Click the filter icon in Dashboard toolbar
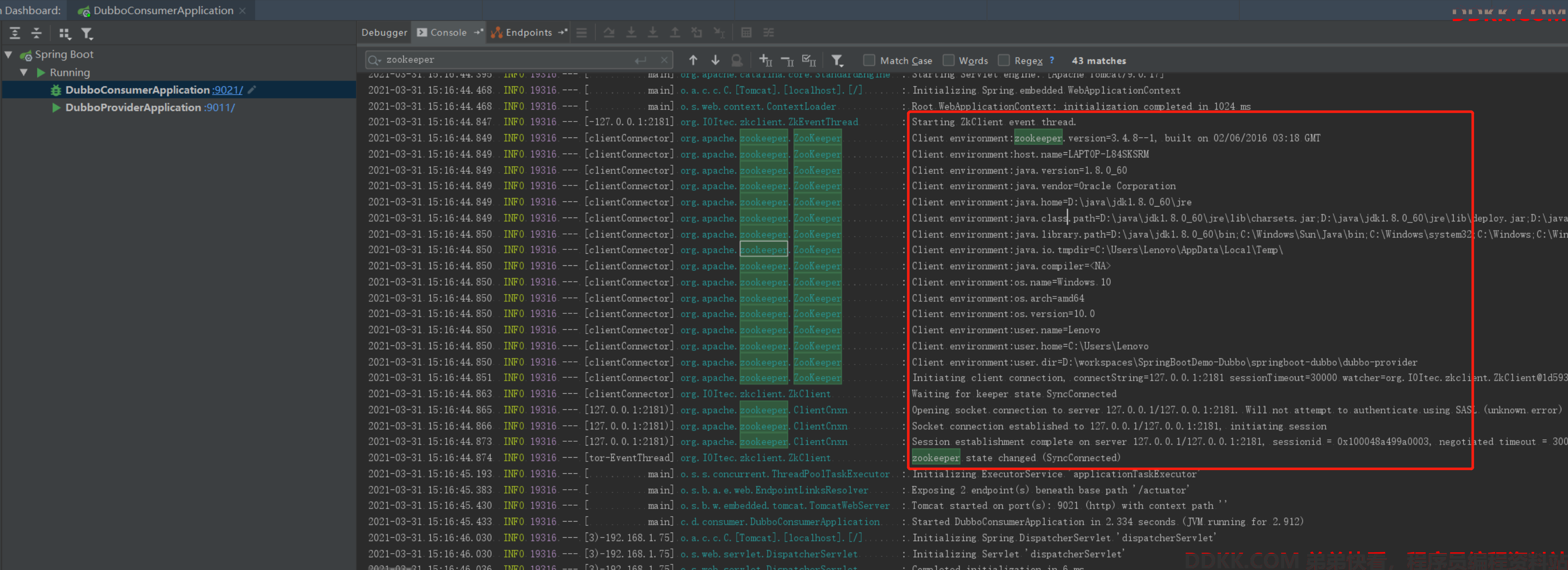Image resolution: width=1568 pixels, height=570 pixels. [x=87, y=34]
